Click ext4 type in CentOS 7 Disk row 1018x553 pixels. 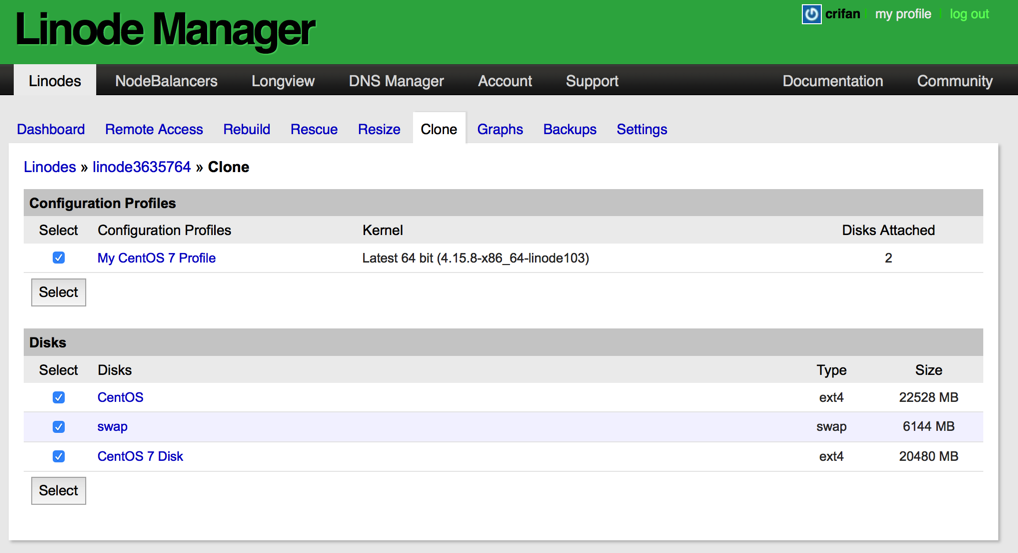tap(831, 456)
